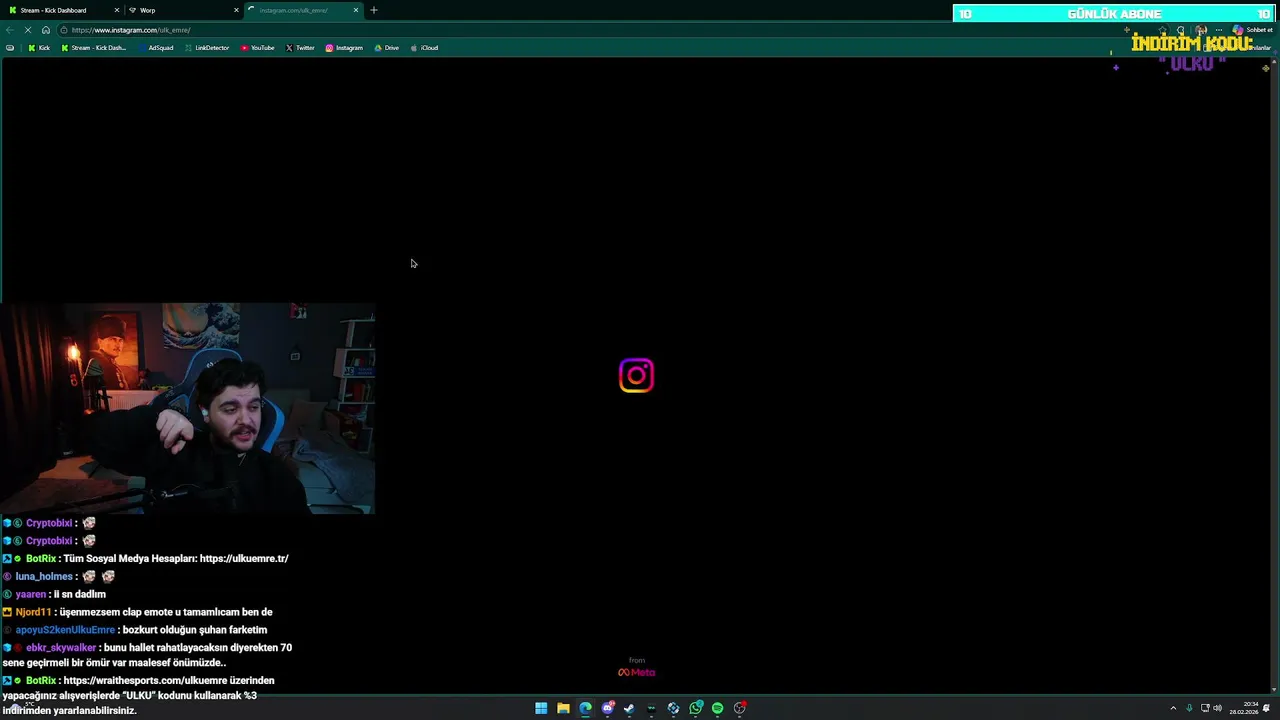
Task: Click the leftmost bookmarks bar icon
Action: (x=10, y=48)
